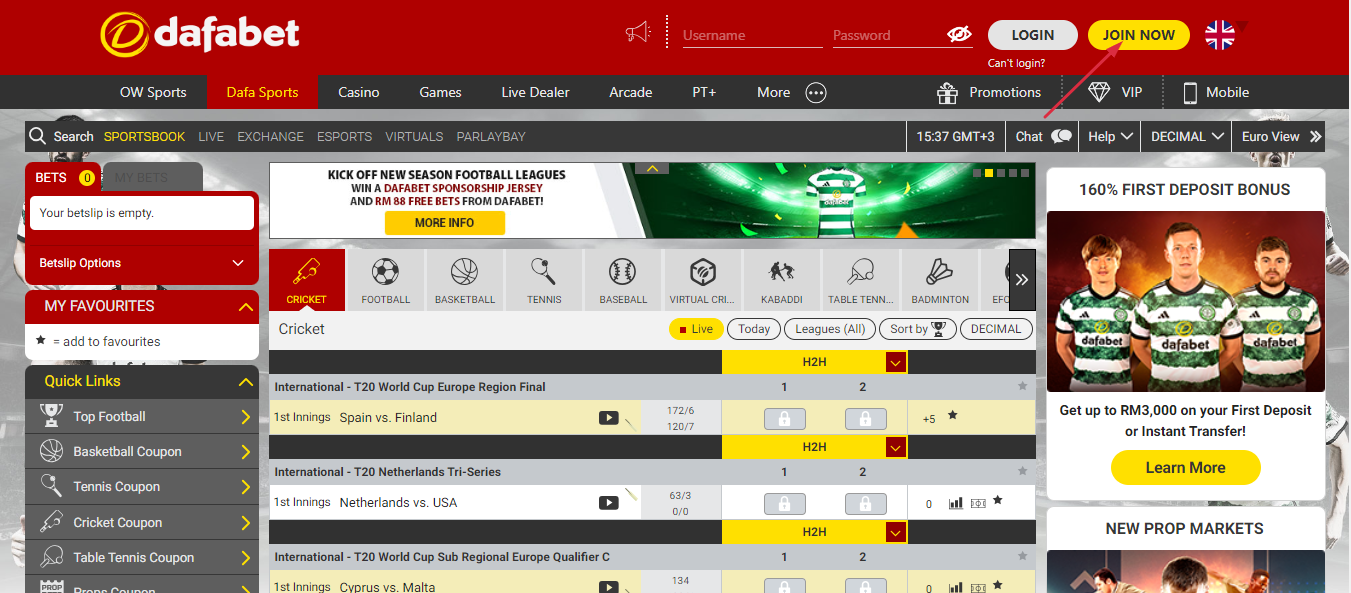The image size is (1351, 593).
Task: Click Learn More on deposit bonus
Action: (1185, 468)
